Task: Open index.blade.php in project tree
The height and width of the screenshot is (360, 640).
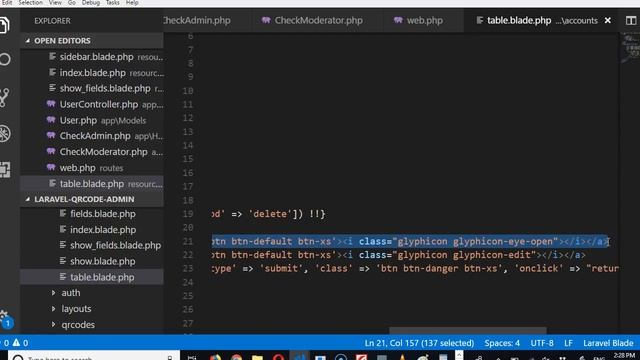Action: 92,230
